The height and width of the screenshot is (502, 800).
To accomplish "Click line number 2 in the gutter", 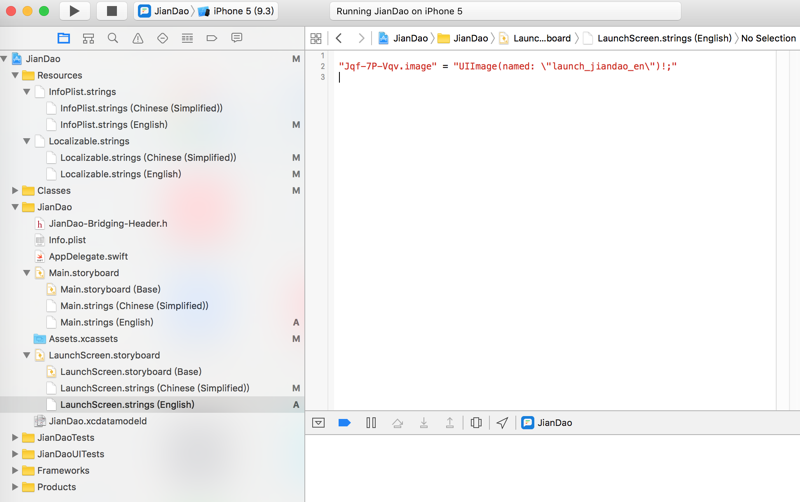I will click(322, 66).
